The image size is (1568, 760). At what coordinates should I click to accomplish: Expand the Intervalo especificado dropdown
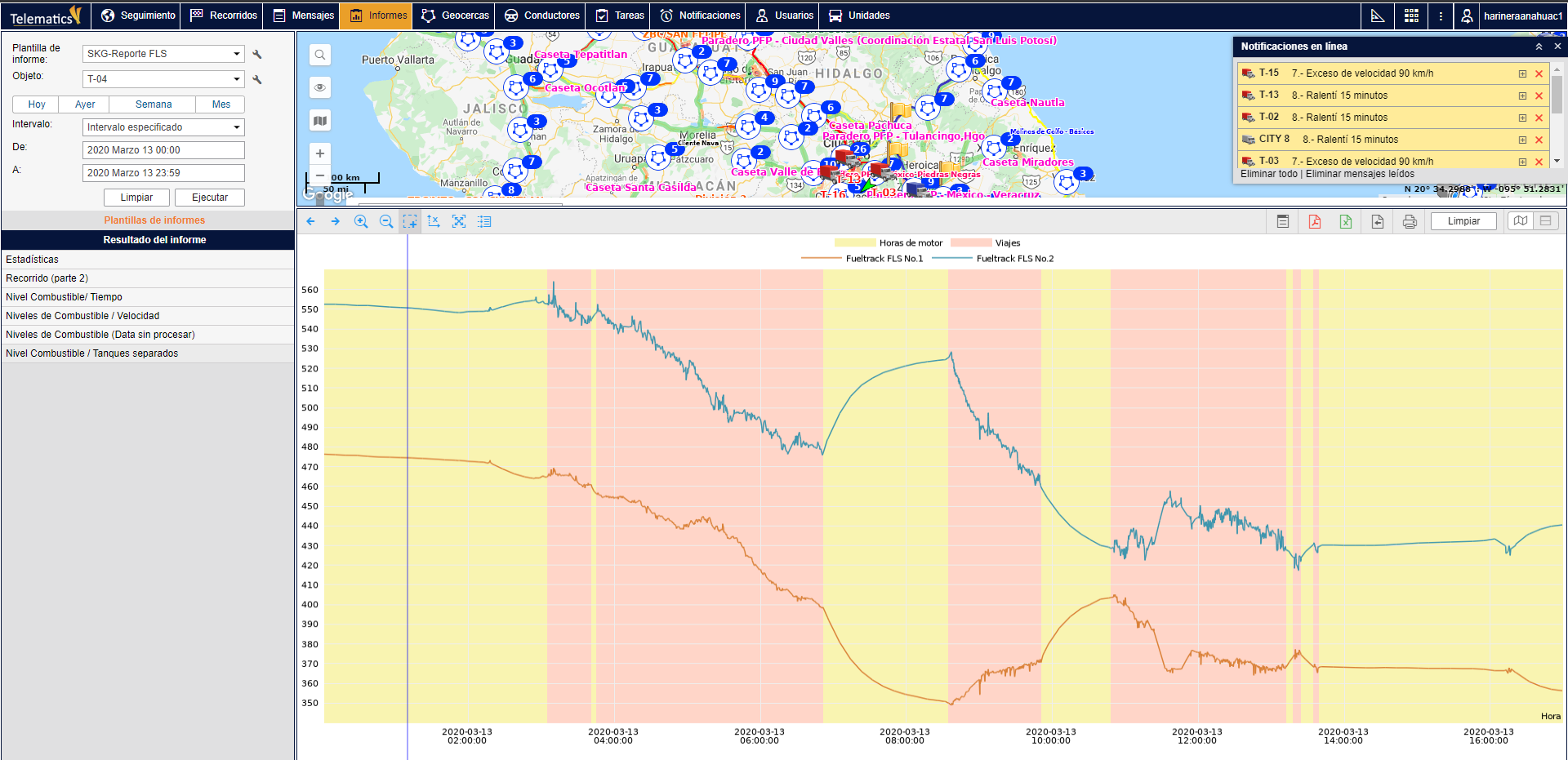[x=163, y=127]
